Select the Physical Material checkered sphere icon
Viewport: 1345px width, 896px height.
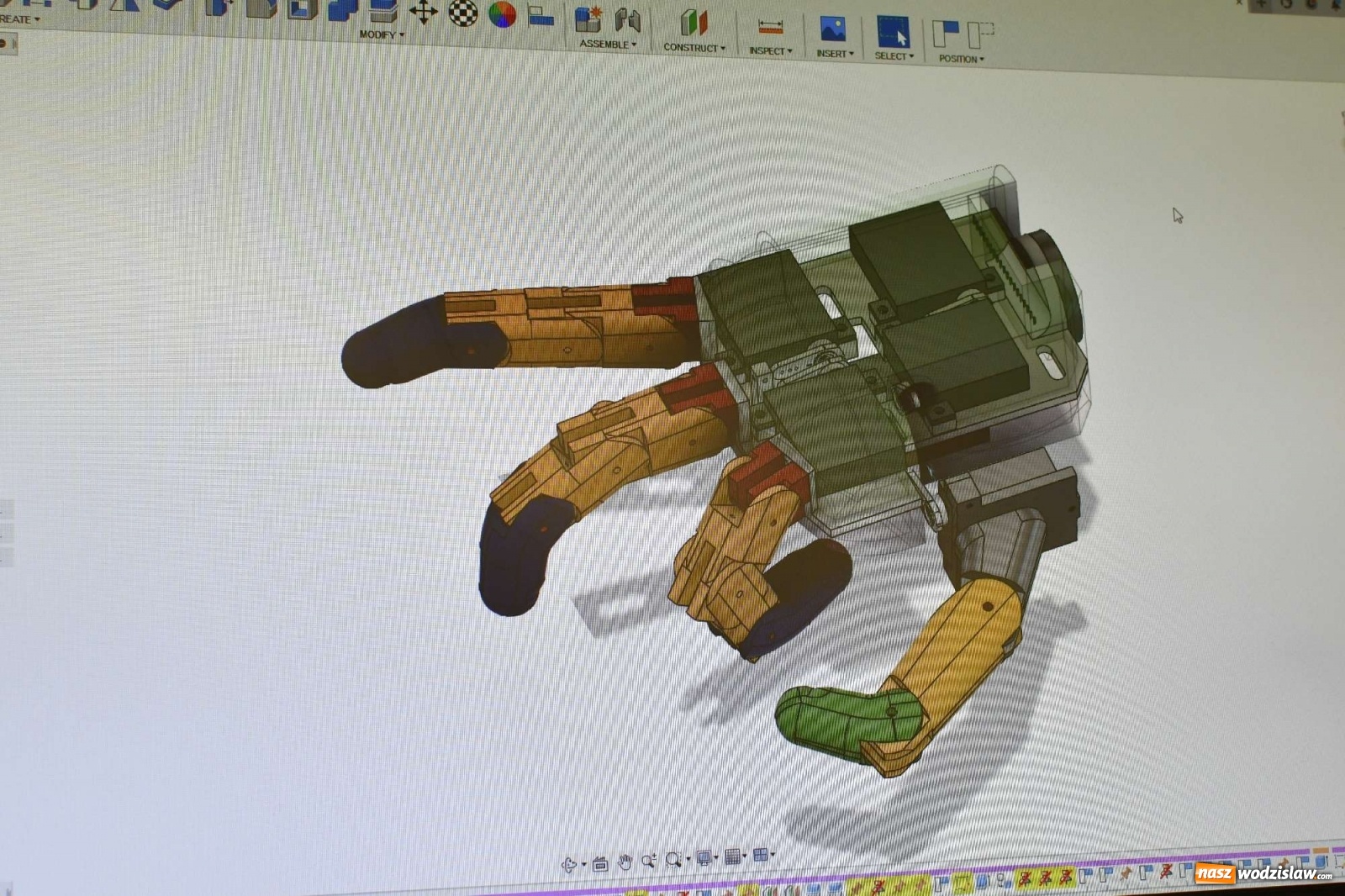click(x=463, y=13)
